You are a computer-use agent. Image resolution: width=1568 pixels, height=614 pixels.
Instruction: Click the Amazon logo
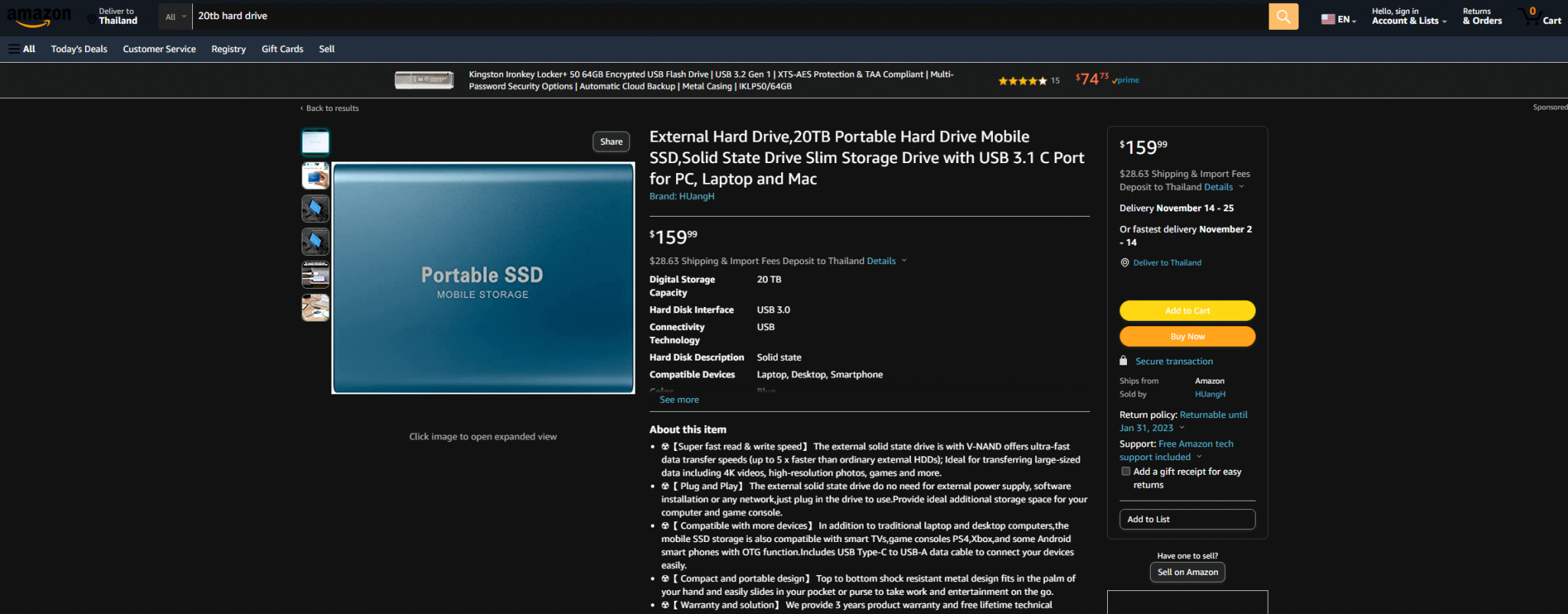(39, 16)
